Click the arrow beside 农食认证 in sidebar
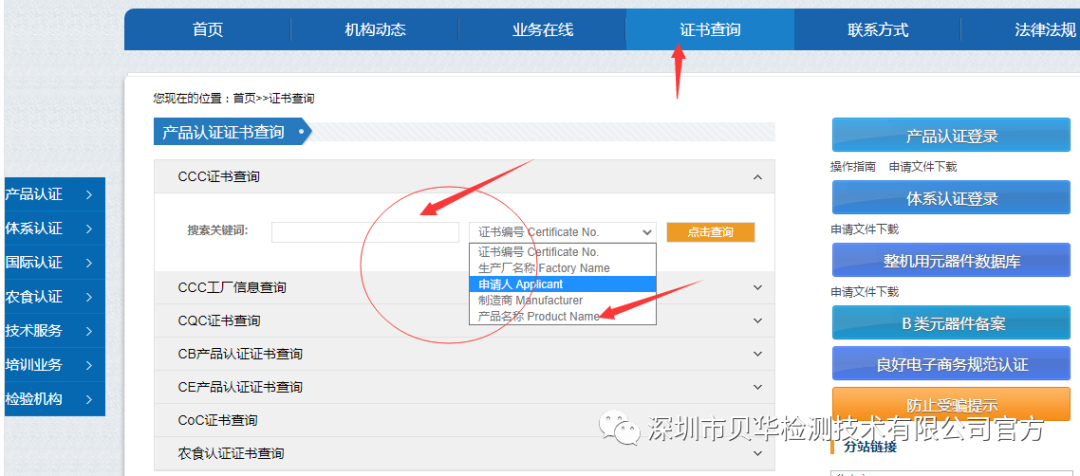 90,297
